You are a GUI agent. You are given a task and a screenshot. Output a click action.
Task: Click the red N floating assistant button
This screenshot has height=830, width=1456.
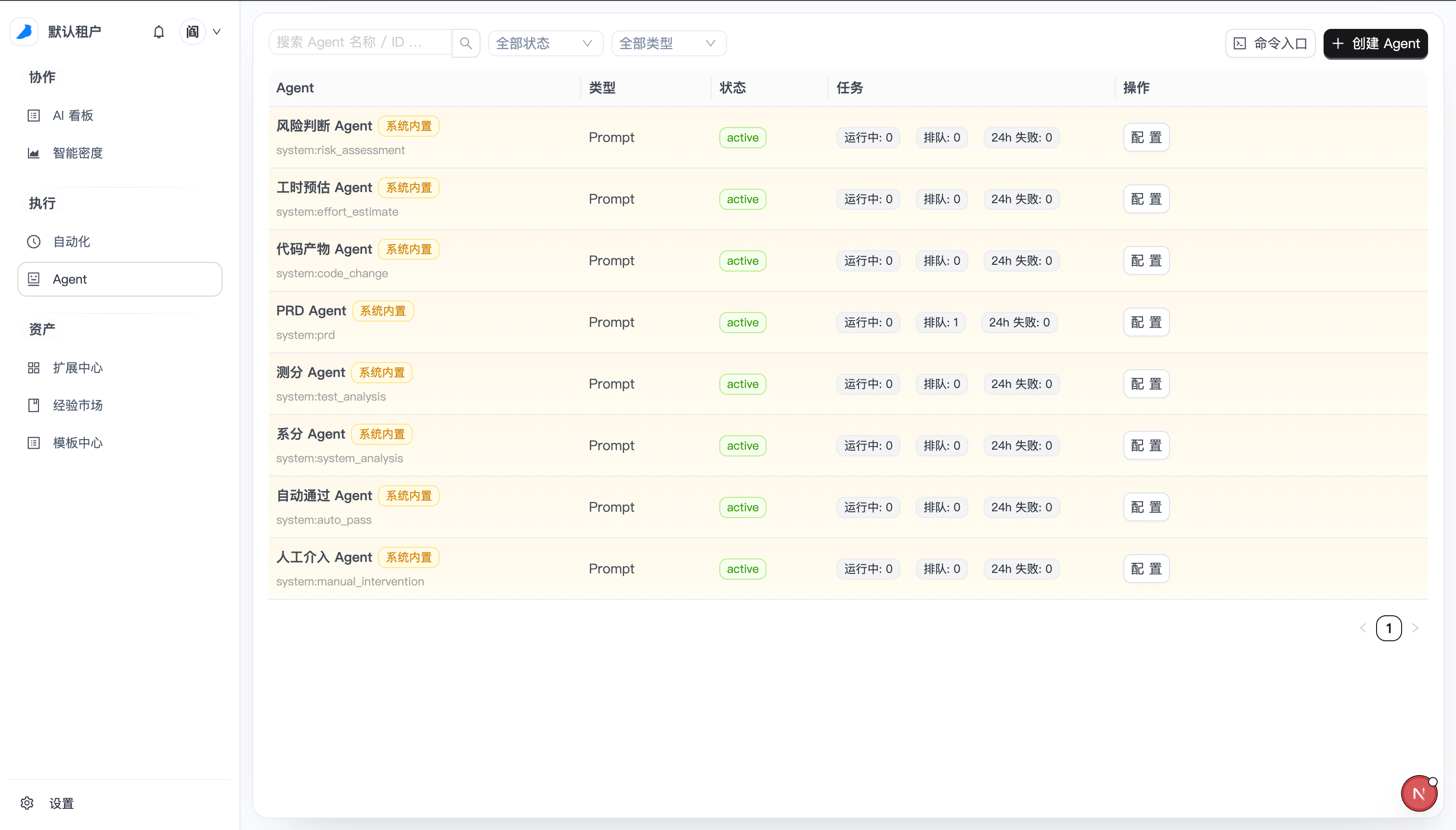point(1418,793)
